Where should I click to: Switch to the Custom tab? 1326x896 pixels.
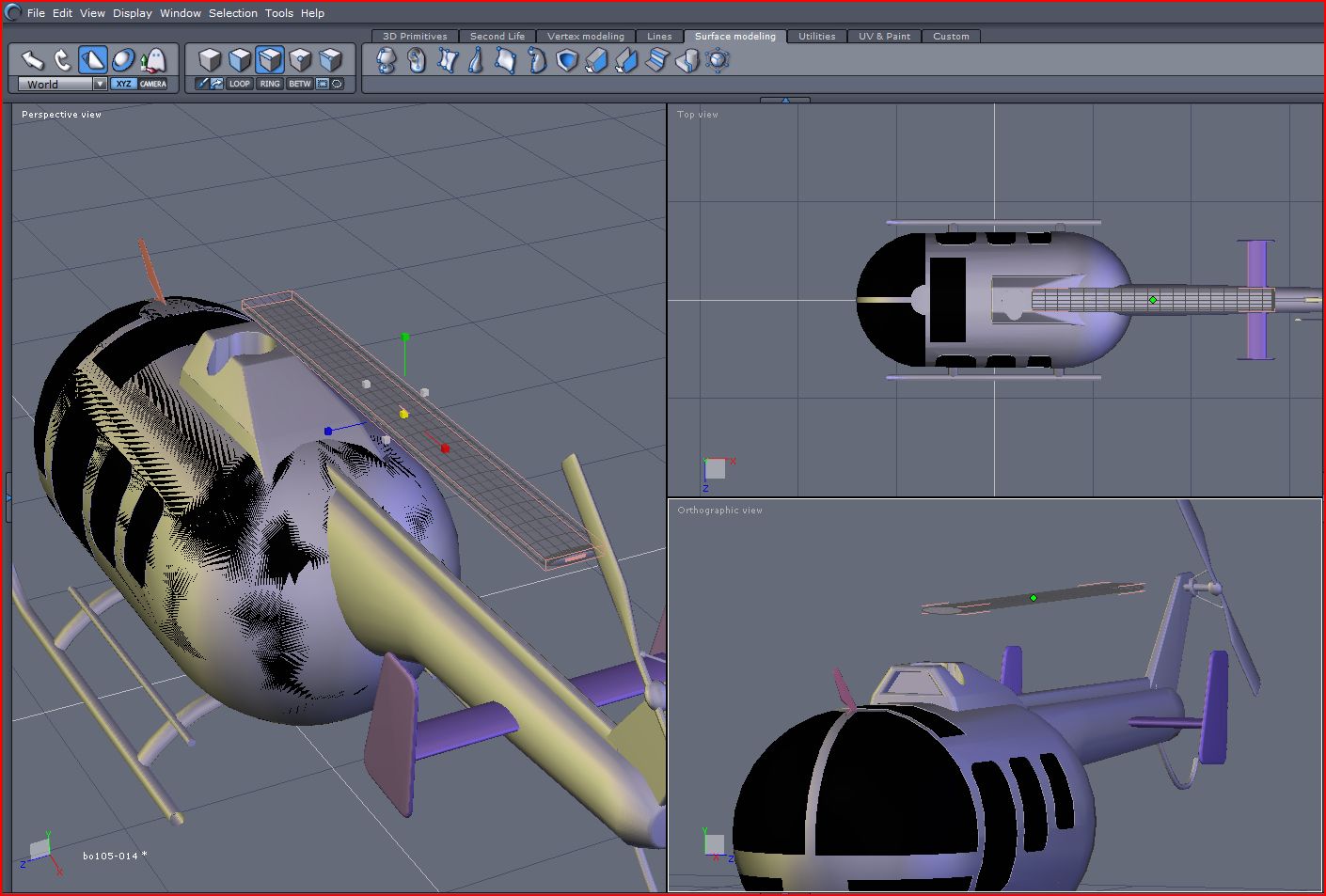(x=951, y=37)
